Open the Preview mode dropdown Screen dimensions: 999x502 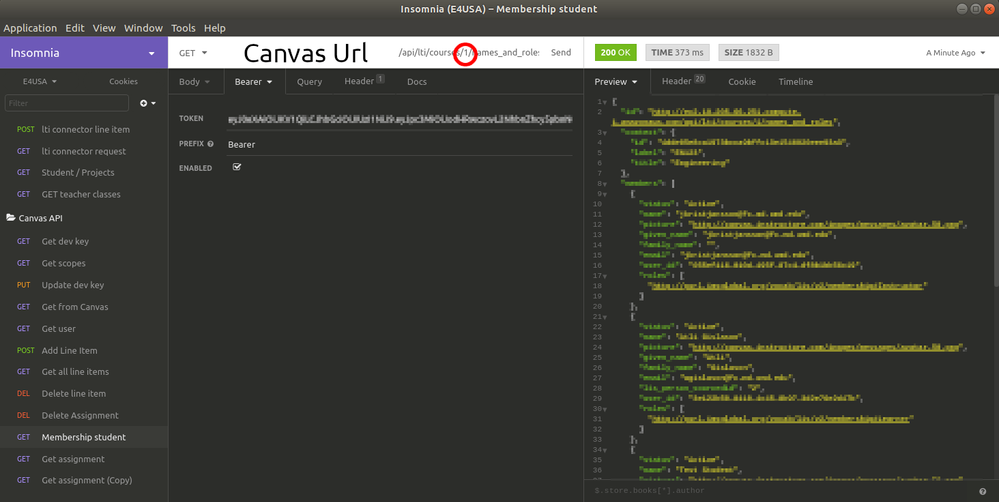point(615,82)
